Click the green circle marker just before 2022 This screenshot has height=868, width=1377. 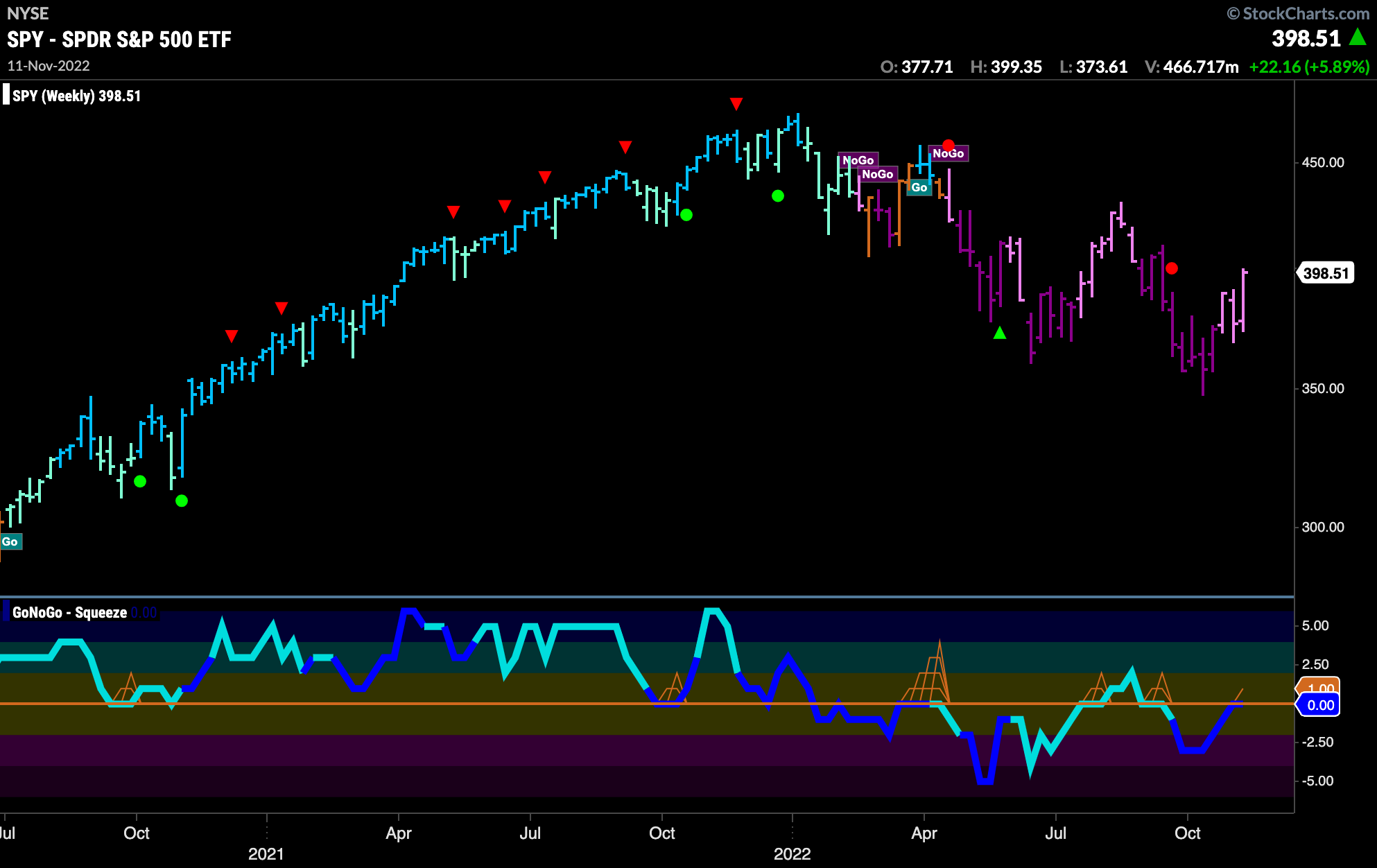click(x=778, y=196)
